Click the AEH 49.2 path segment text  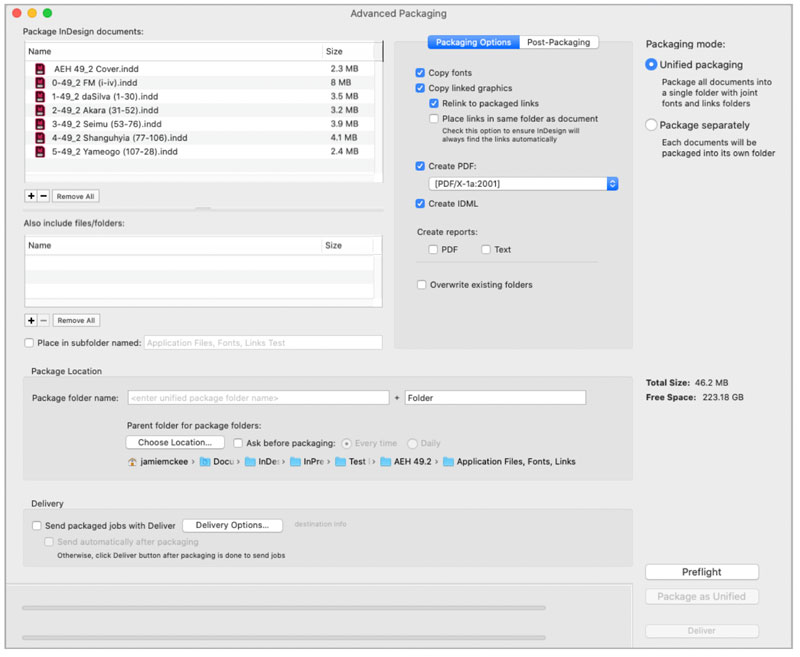413,462
